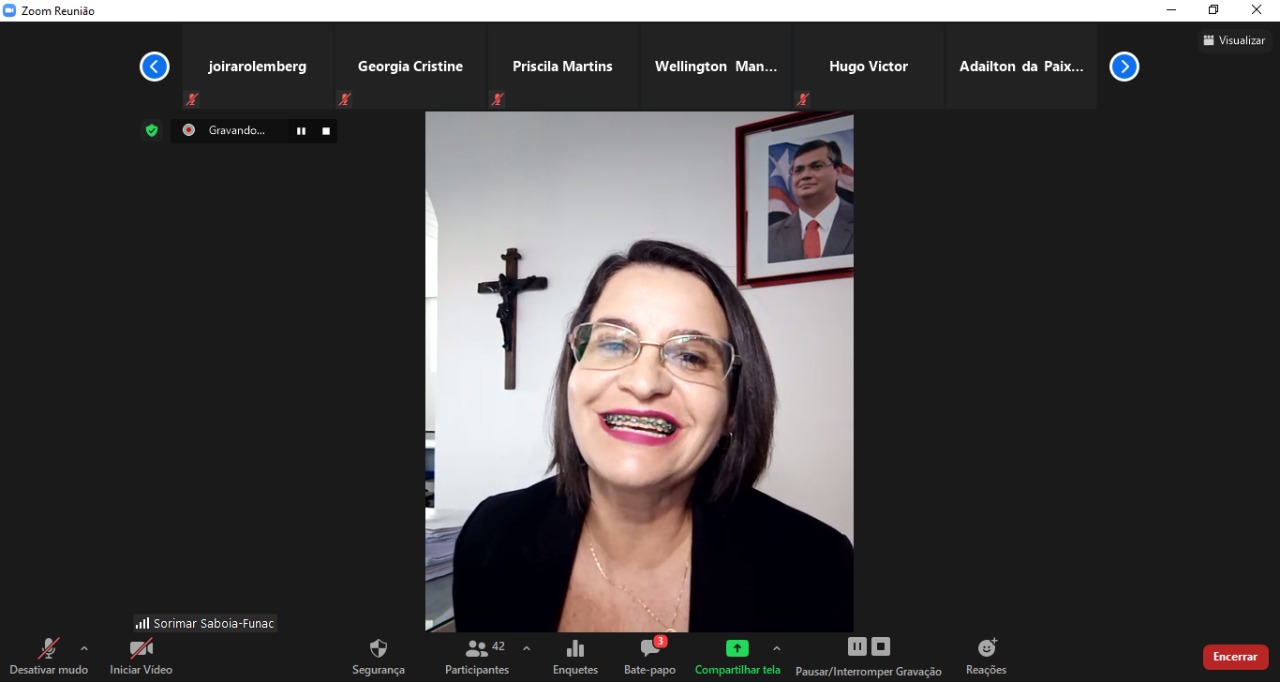Expand audio options arrow beside microphone

84,648
